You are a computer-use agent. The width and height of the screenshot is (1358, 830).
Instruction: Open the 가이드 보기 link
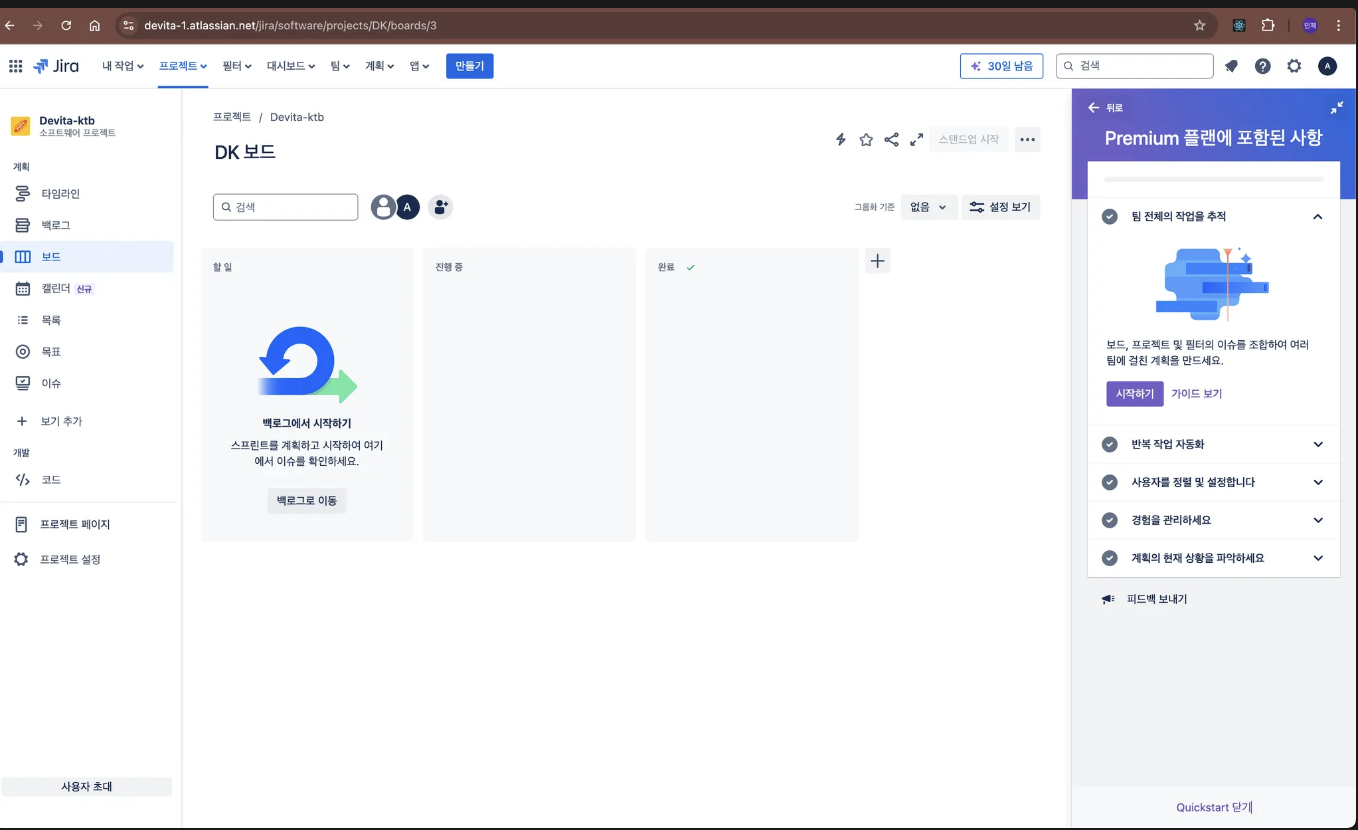(x=1196, y=394)
